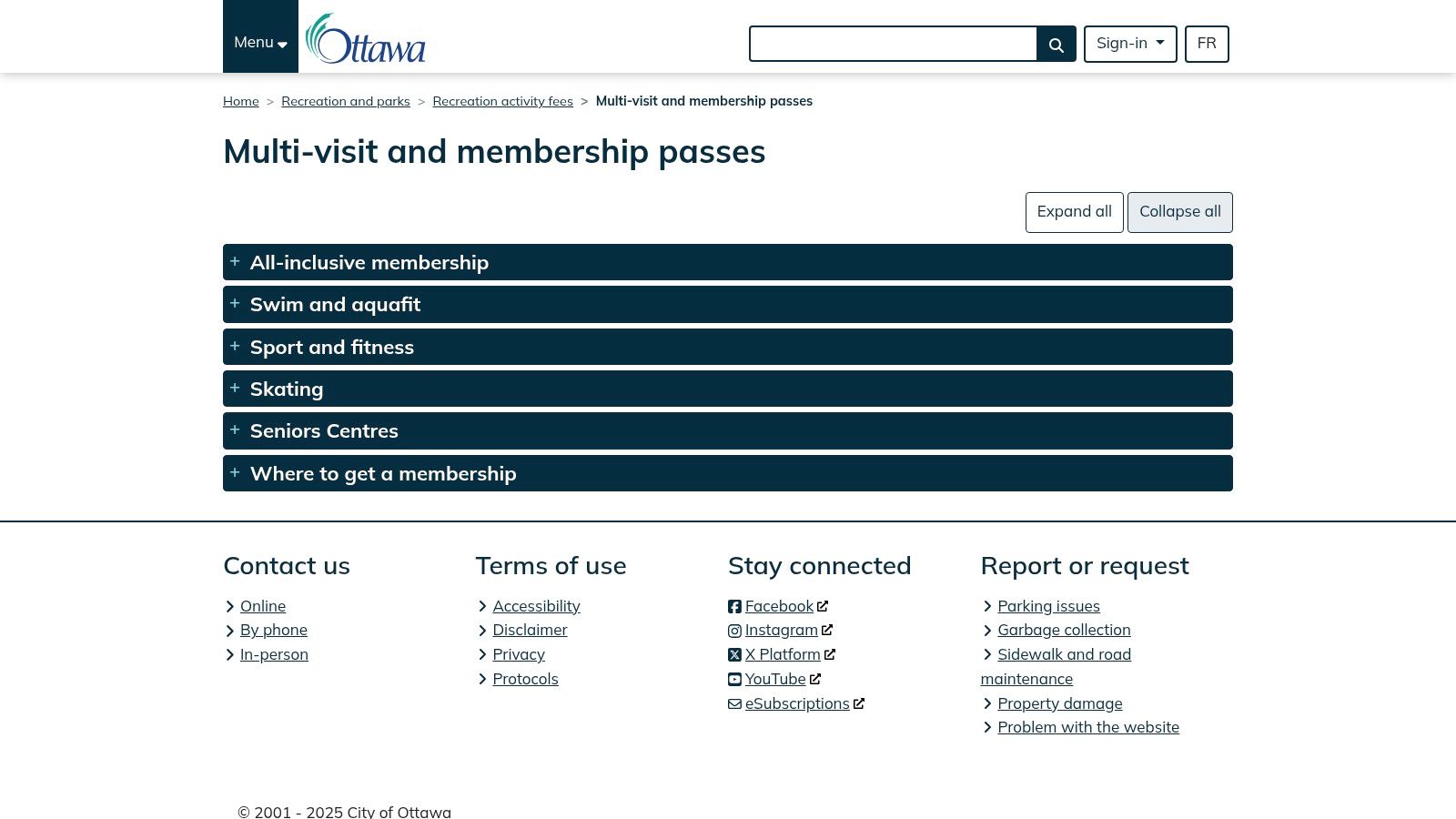Open the Sign-in dropdown
The height and width of the screenshot is (819, 1456).
tap(1130, 44)
